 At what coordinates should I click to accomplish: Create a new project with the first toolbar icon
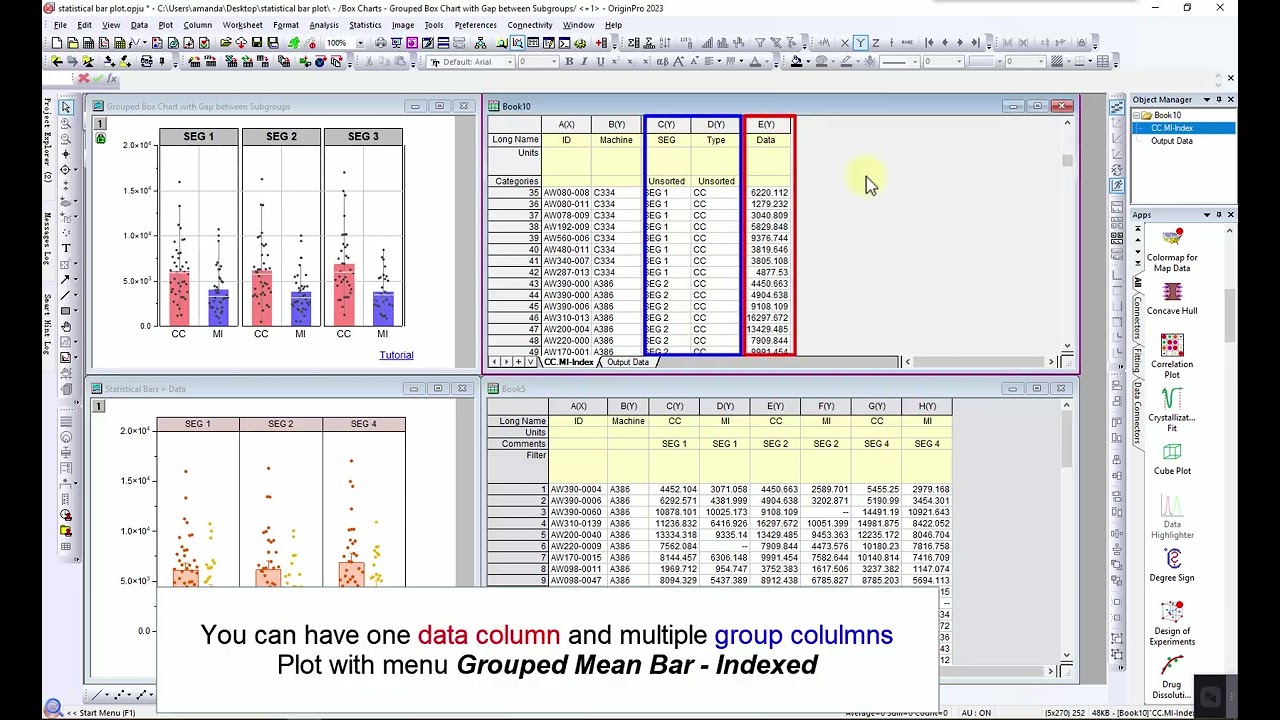coord(56,43)
